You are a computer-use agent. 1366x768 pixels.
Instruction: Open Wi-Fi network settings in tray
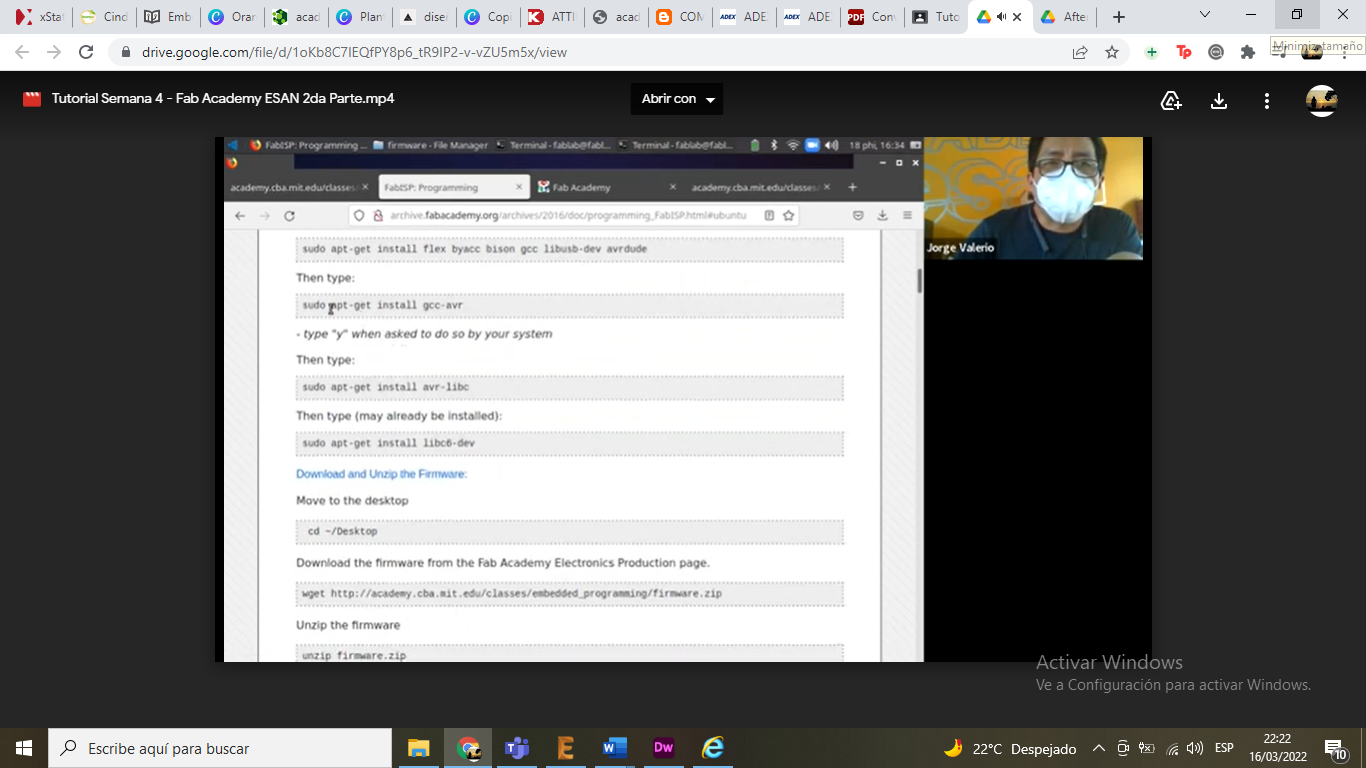tap(1171, 748)
